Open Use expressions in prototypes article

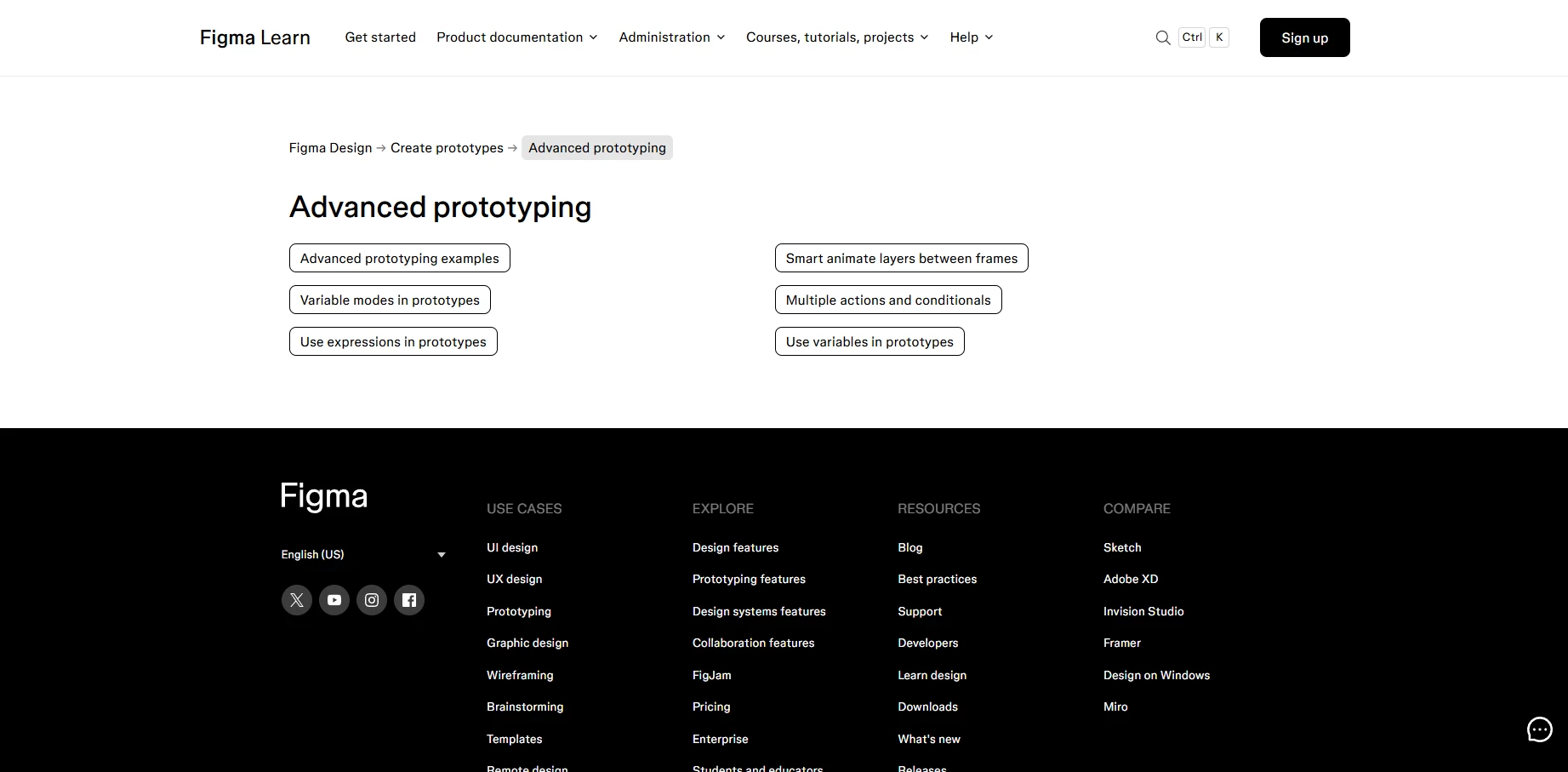(393, 341)
